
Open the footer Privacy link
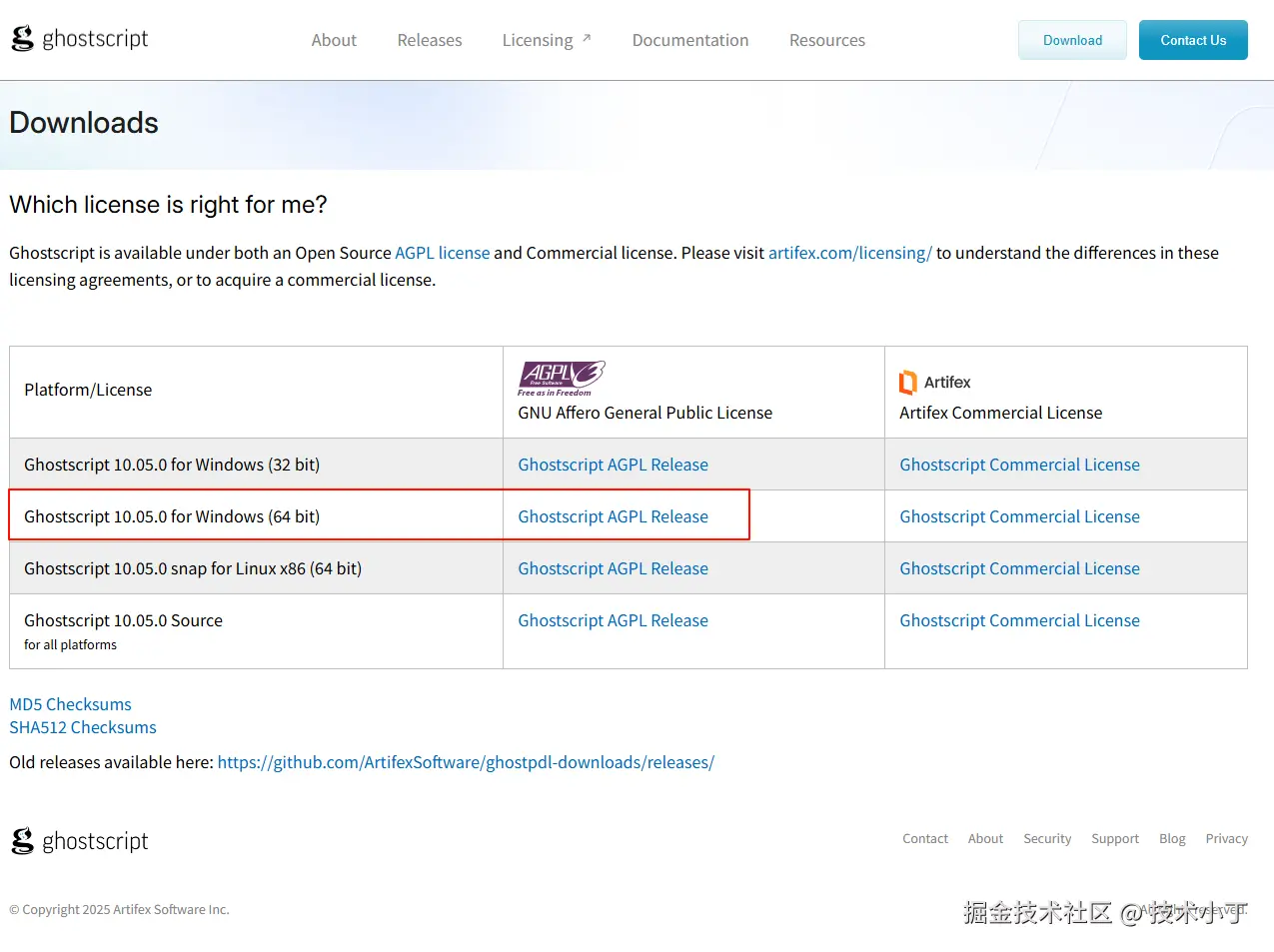1226,838
